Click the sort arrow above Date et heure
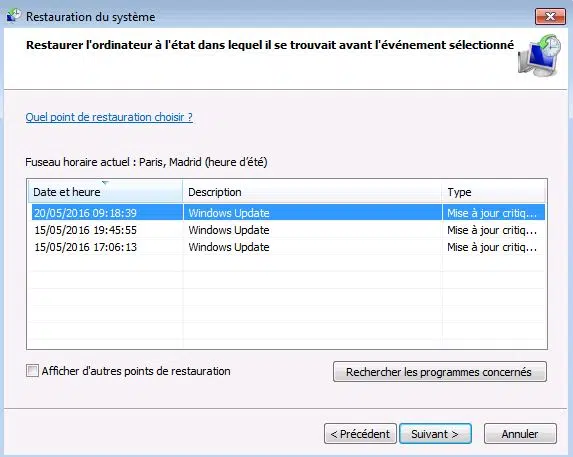 [x=105, y=183]
